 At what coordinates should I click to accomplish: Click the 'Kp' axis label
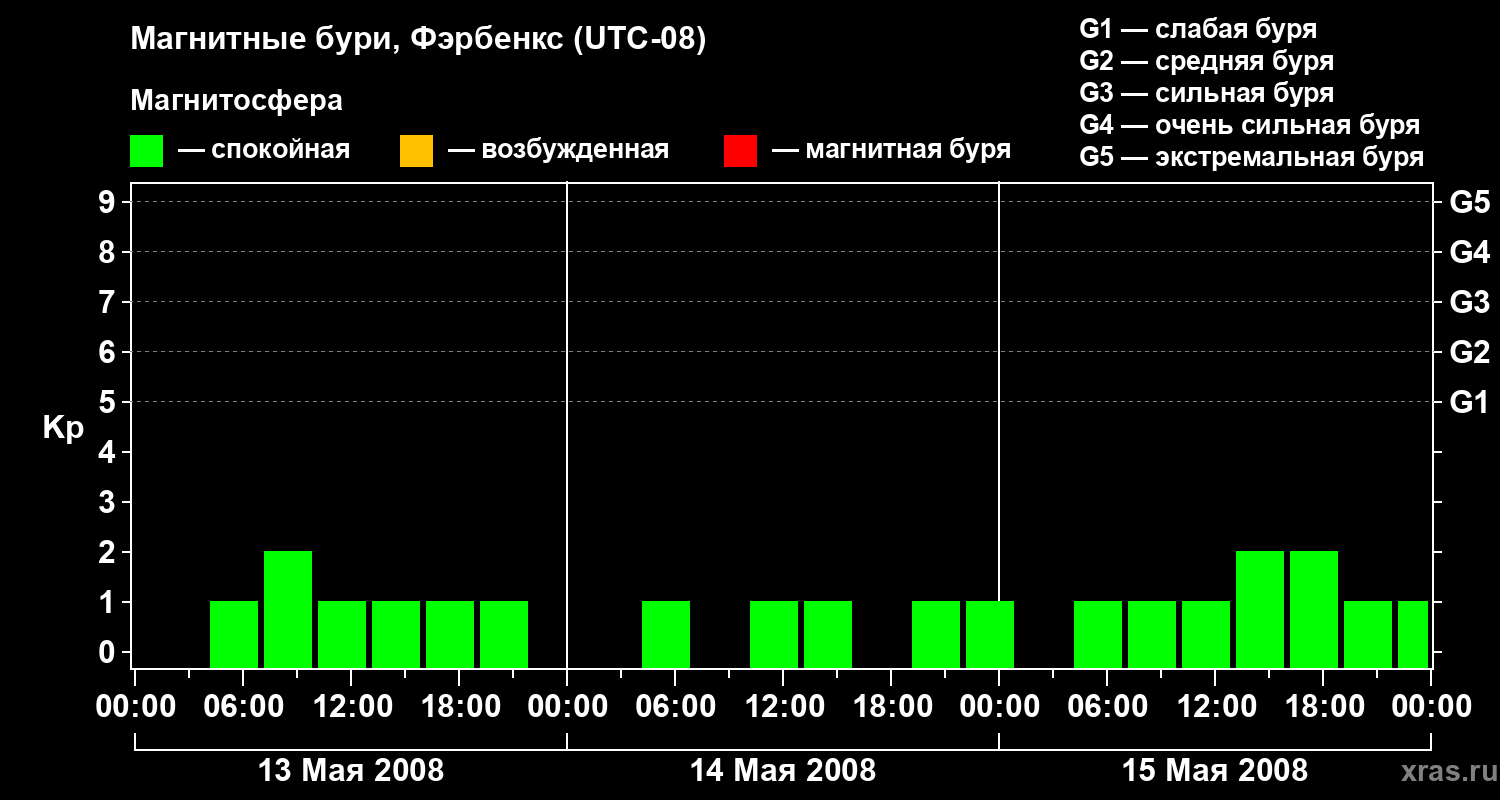coord(63,428)
